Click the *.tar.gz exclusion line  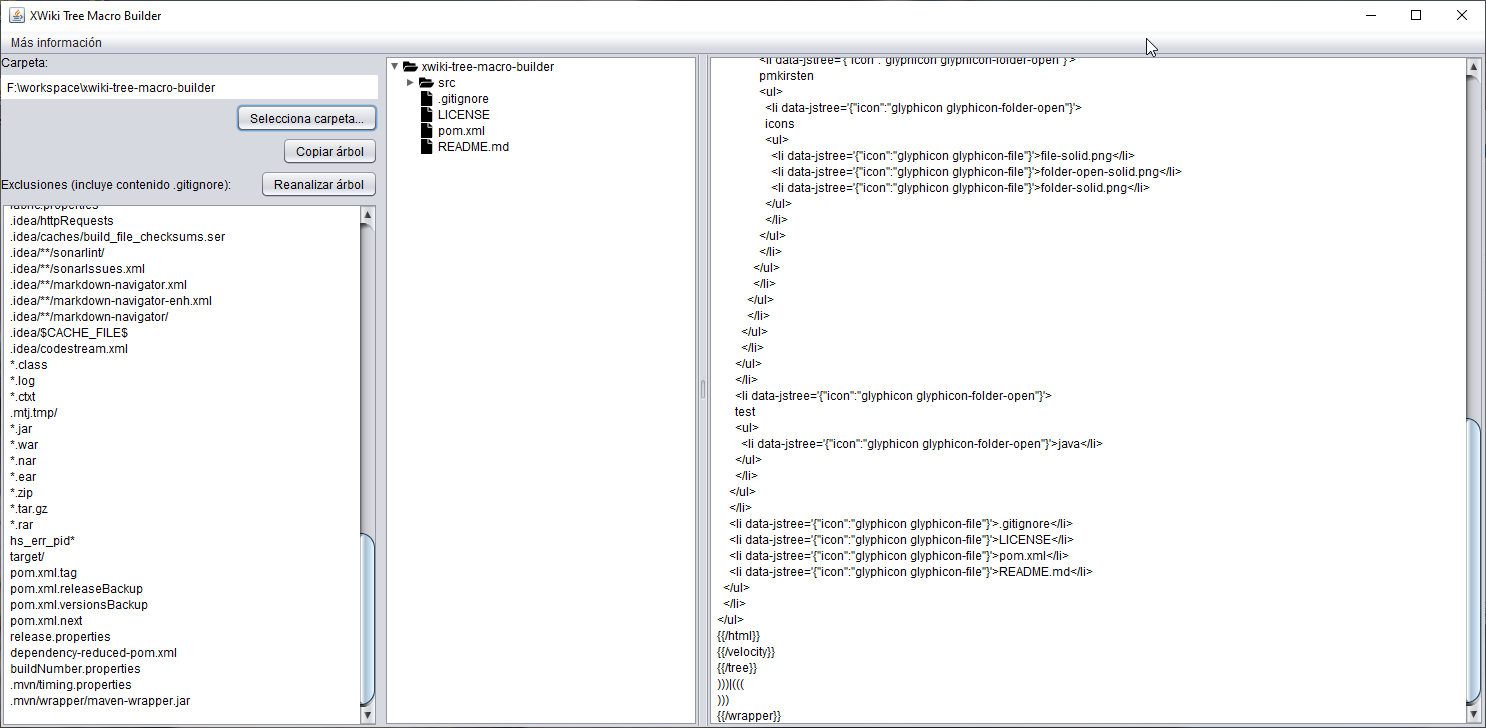pyautogui.click(x=29, y=509)
